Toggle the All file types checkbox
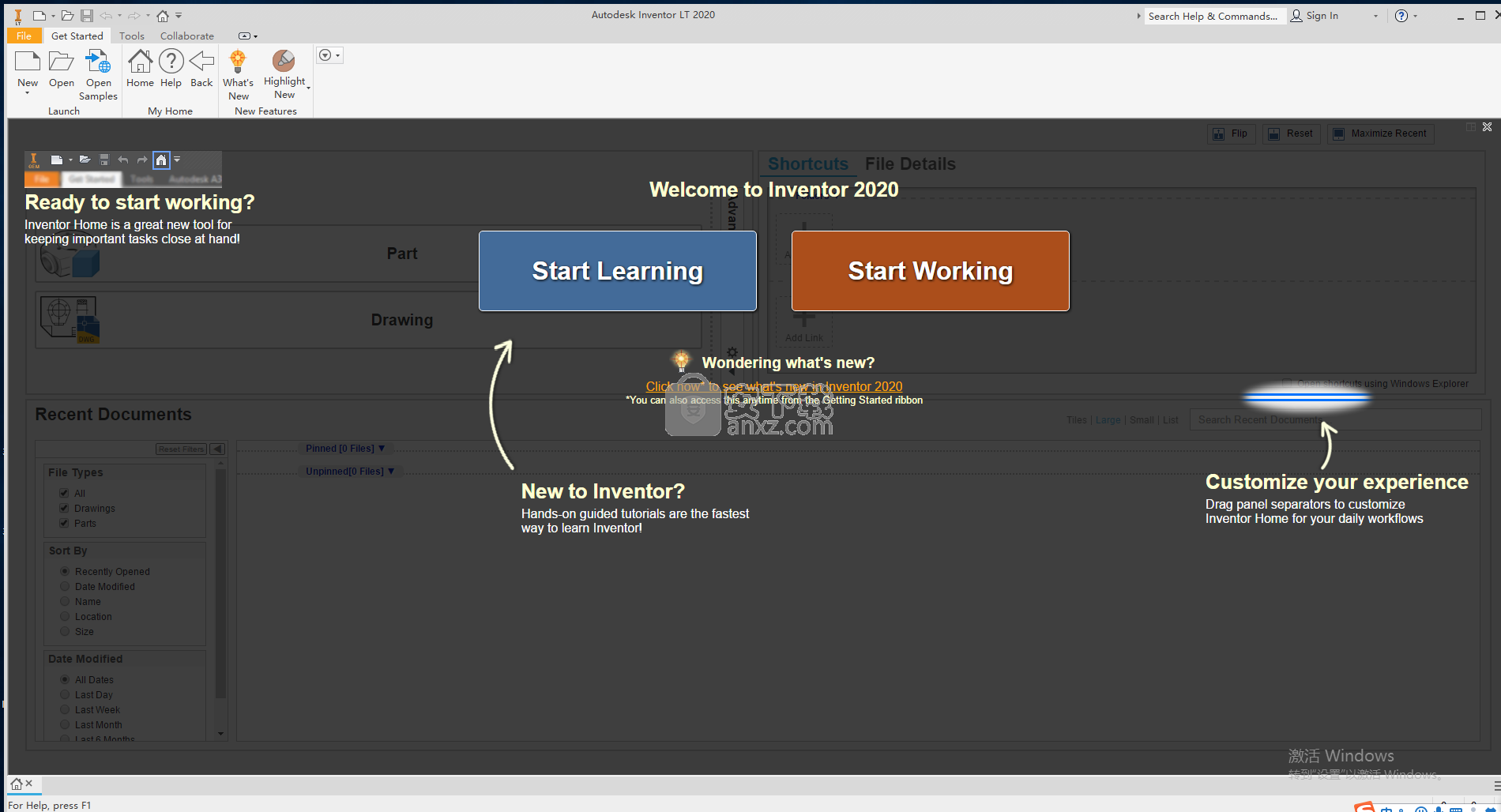The height and width of the screenshot is (812, 1501). point(64,493)
